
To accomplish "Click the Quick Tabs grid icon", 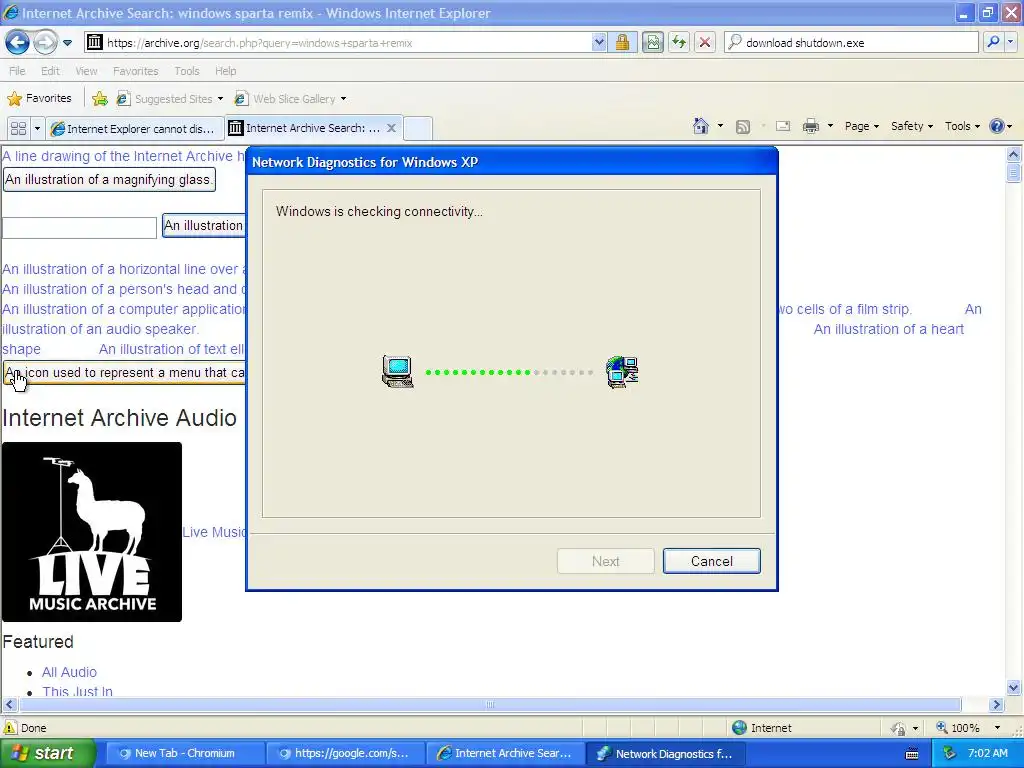I will [x=18, y=129].
